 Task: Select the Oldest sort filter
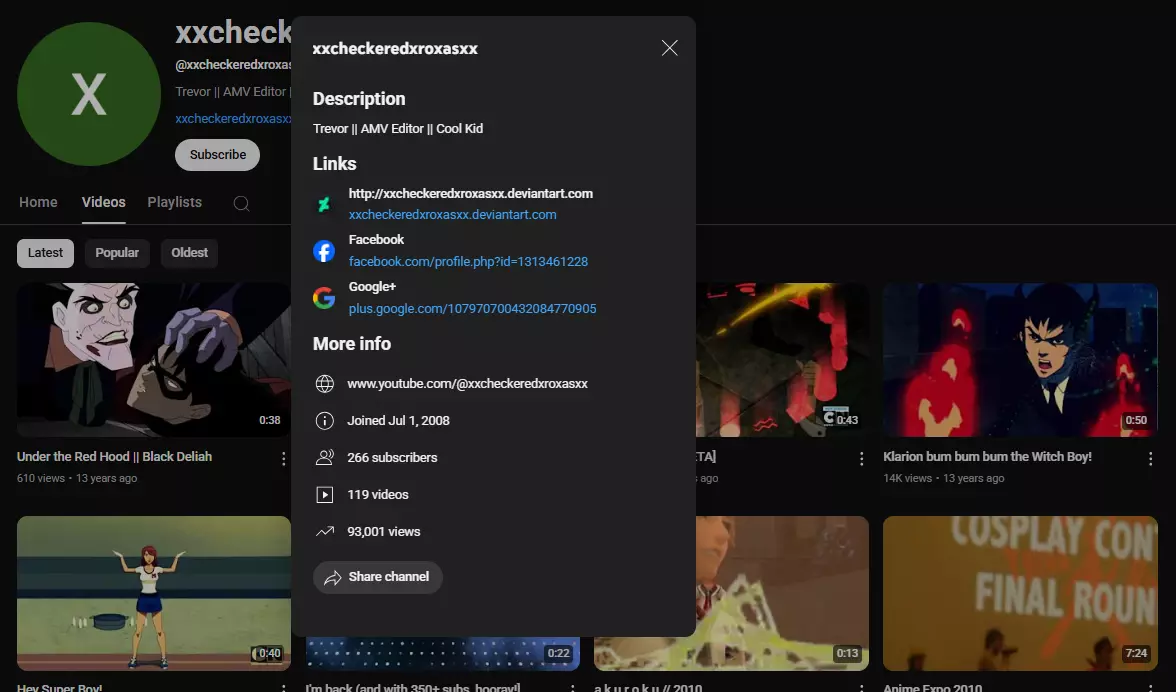pyautogui.click(x=189, y=253)
